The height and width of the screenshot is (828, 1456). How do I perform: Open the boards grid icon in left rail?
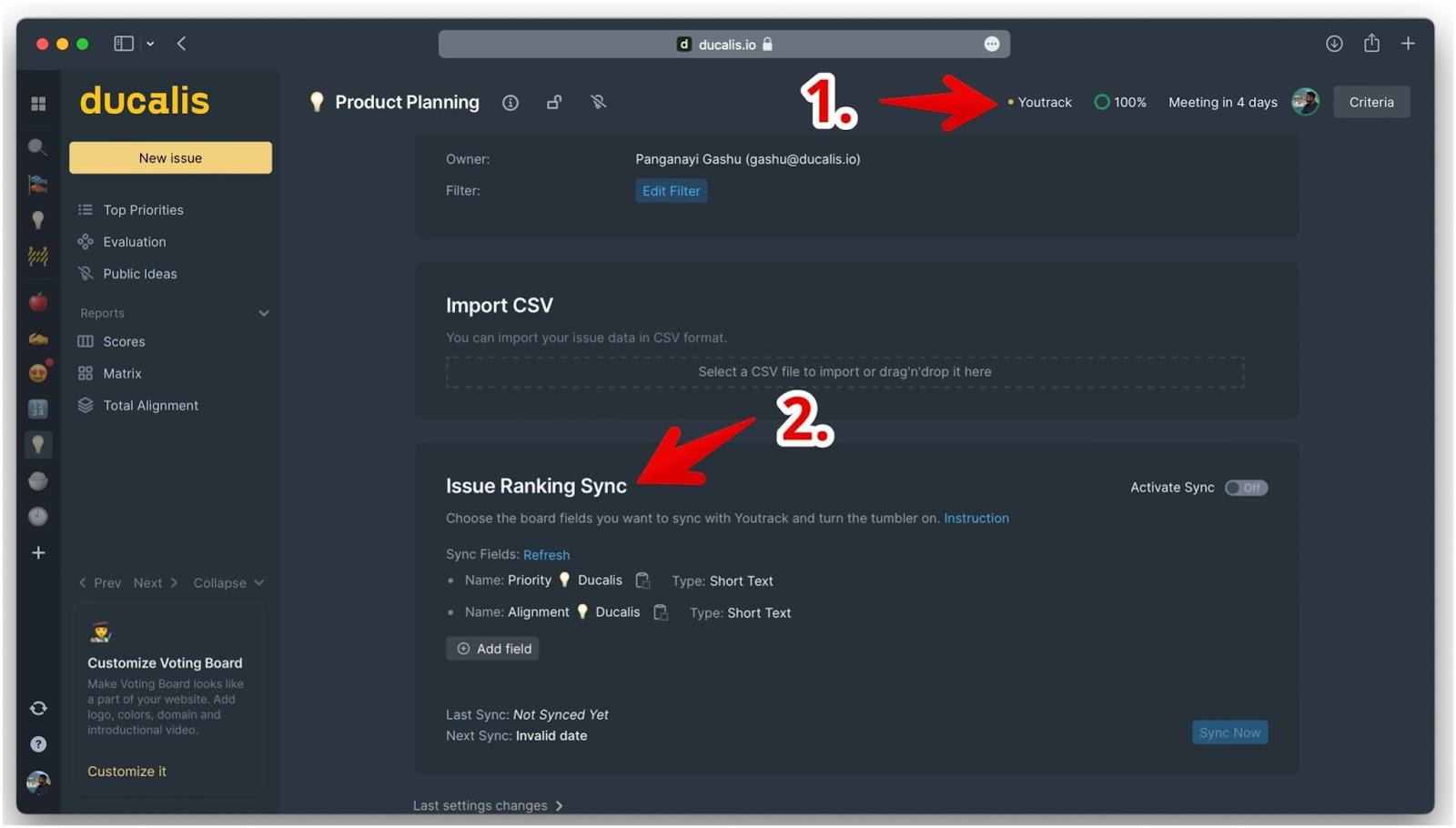[38, 104]
